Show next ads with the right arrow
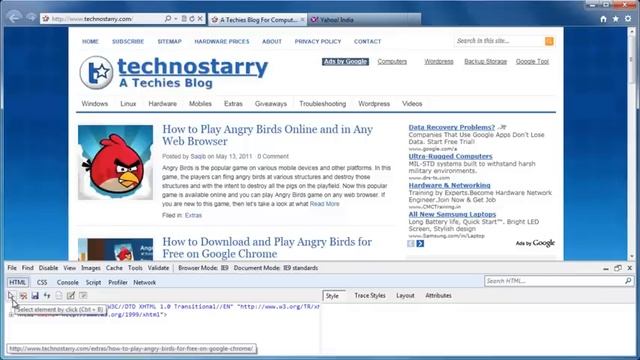 (420, 243)
